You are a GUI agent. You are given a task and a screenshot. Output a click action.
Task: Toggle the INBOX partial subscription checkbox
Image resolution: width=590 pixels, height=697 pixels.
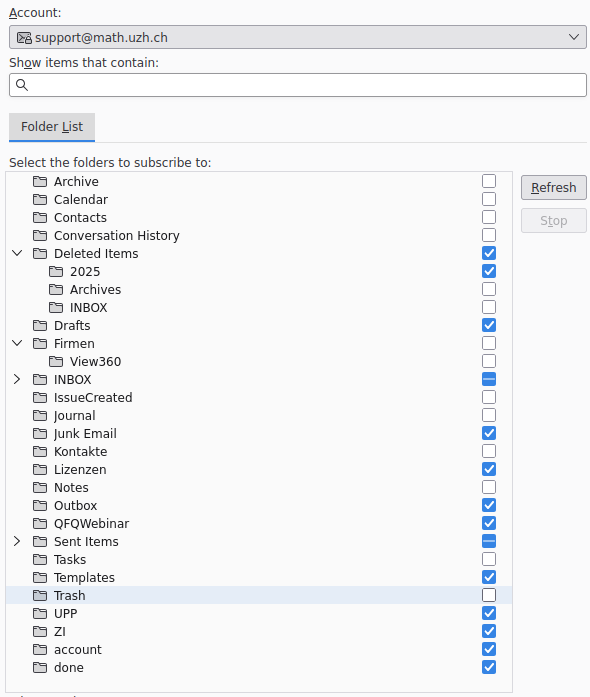489,379
